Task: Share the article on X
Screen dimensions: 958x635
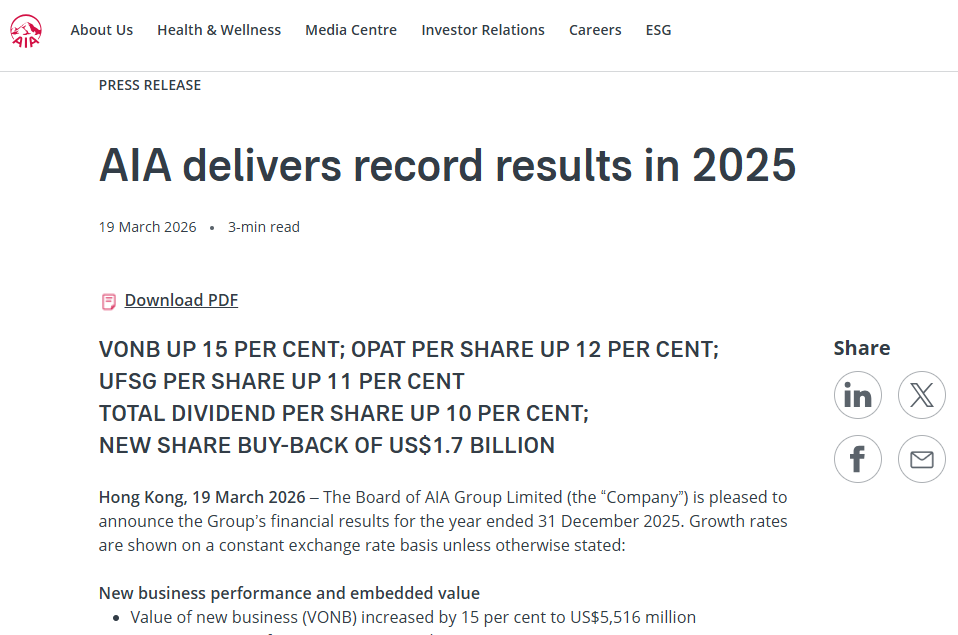Action: point(921,395)
